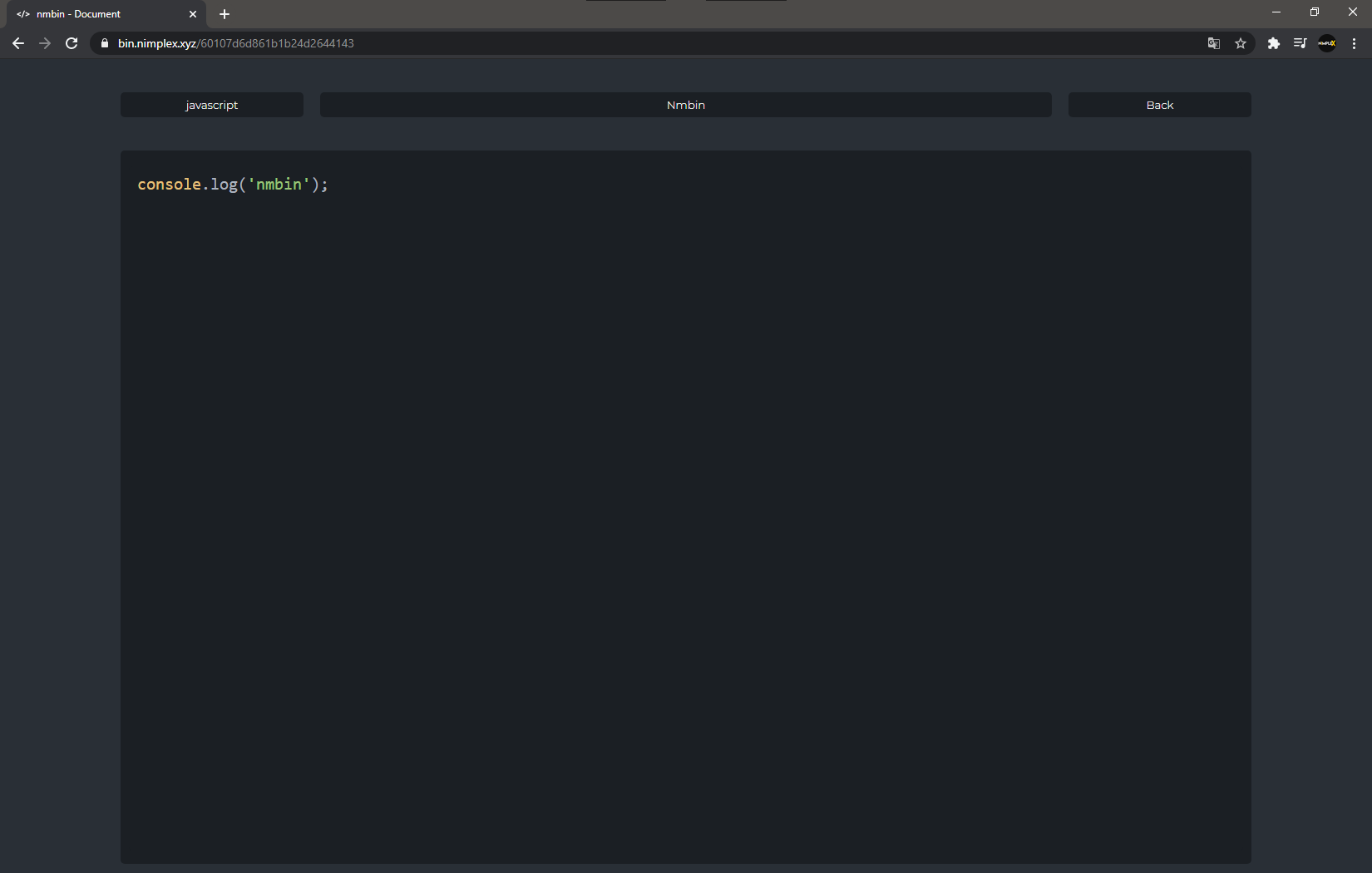
Task: Click the Extensions puzzle piece icon
Action: (1273, 42)
